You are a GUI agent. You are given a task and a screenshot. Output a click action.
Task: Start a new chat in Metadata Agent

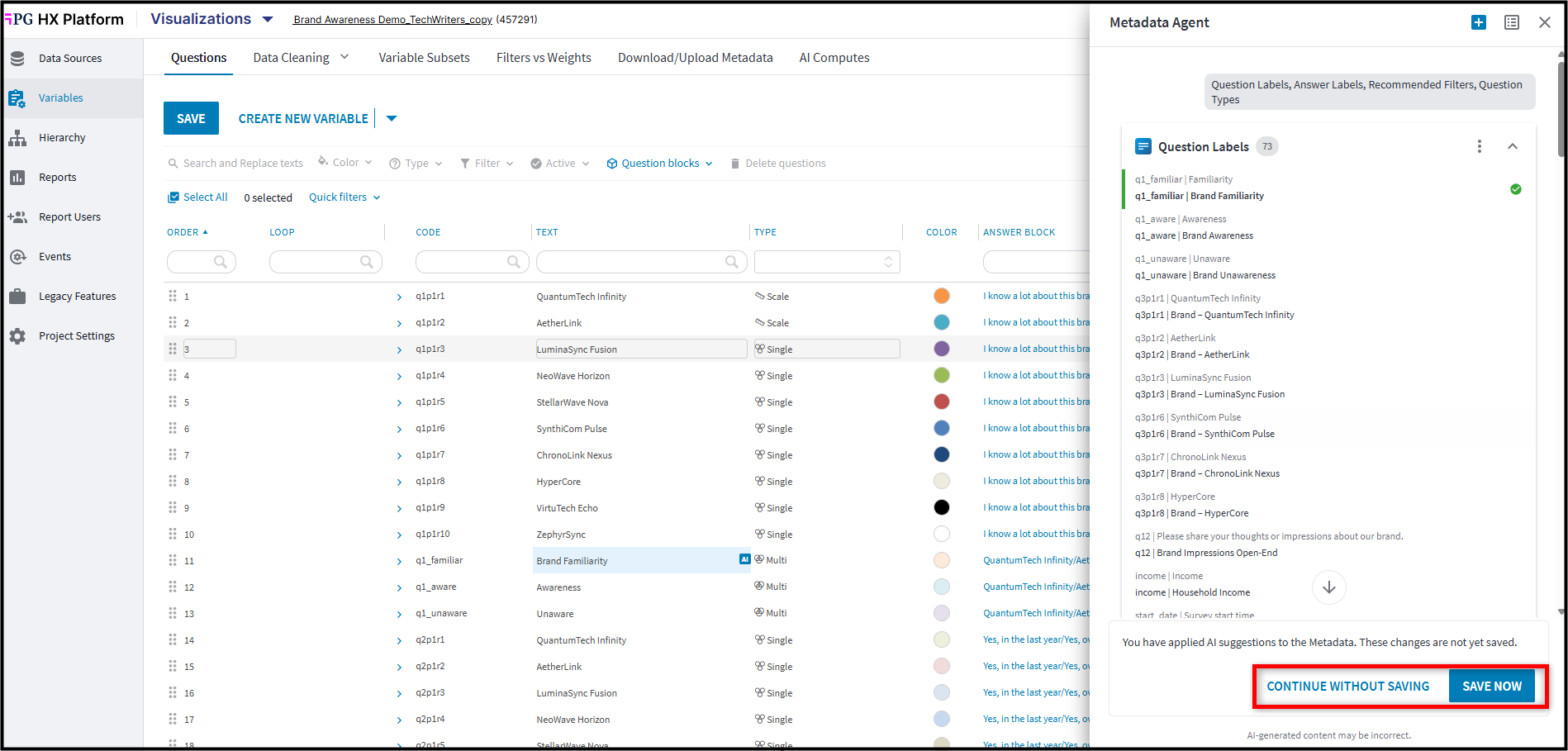(1479, 23)
